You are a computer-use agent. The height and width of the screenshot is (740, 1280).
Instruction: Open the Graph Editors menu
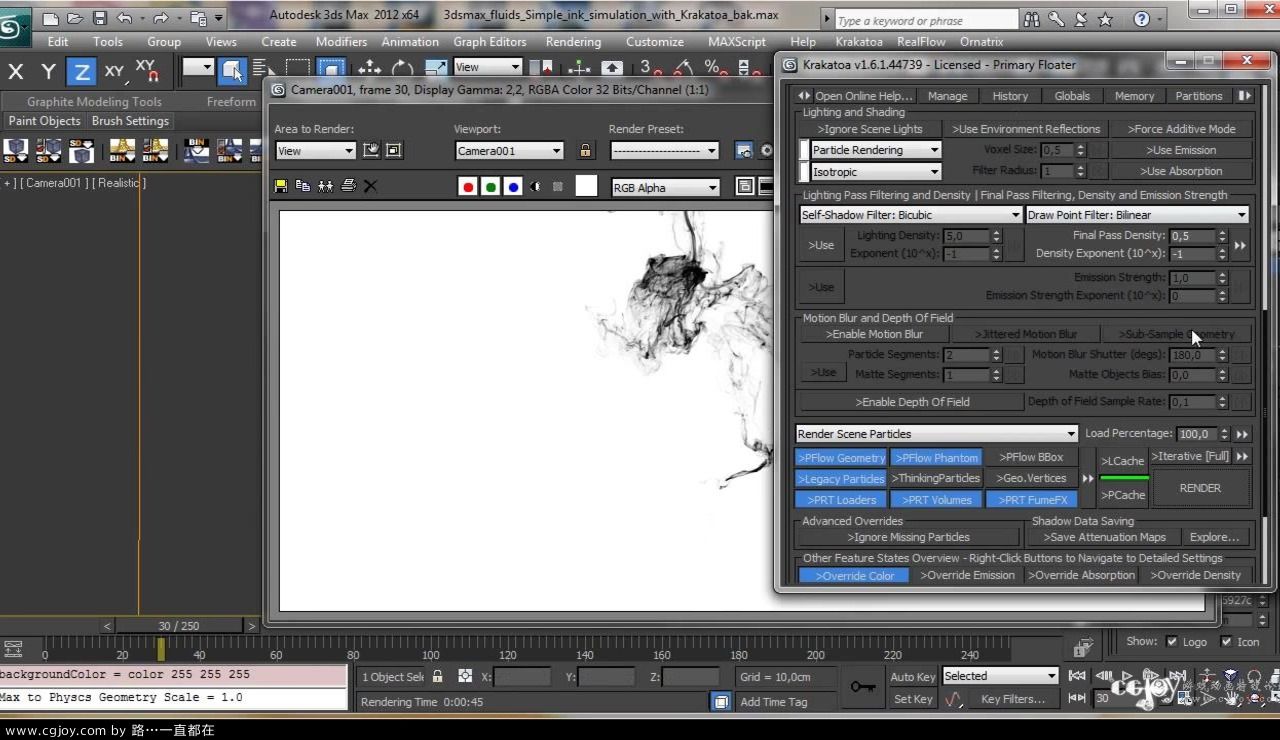490,42
